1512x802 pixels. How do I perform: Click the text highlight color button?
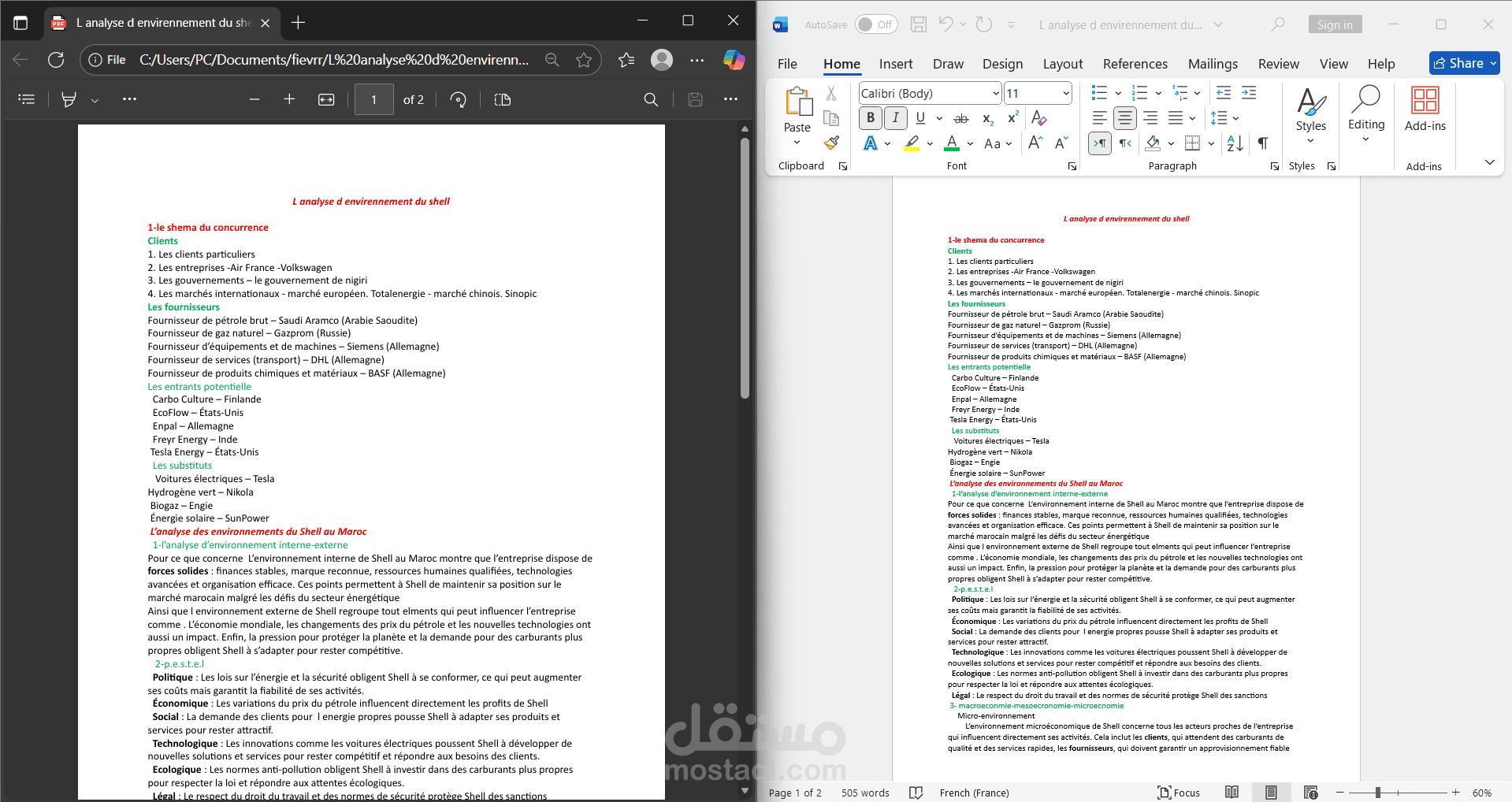[x=912, y=143]
